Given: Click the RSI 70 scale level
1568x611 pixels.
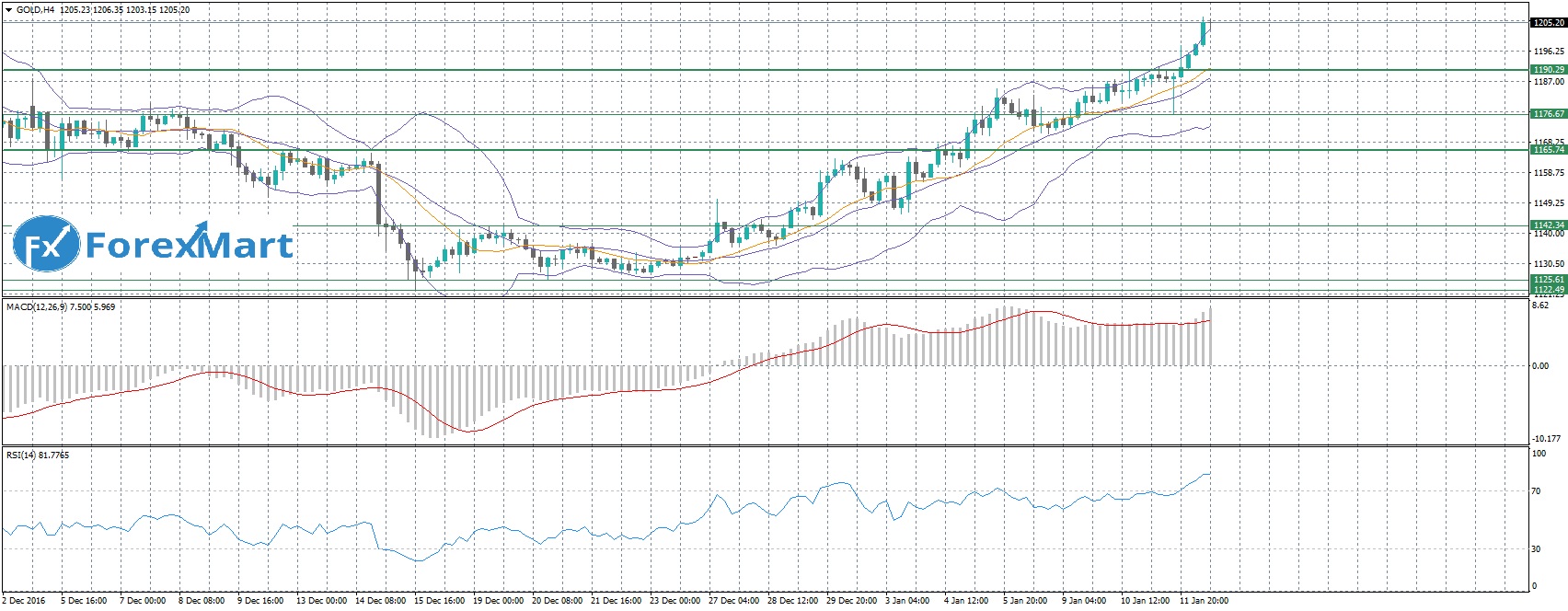Looking at the screenshot, I should (x=1536, y=491).
